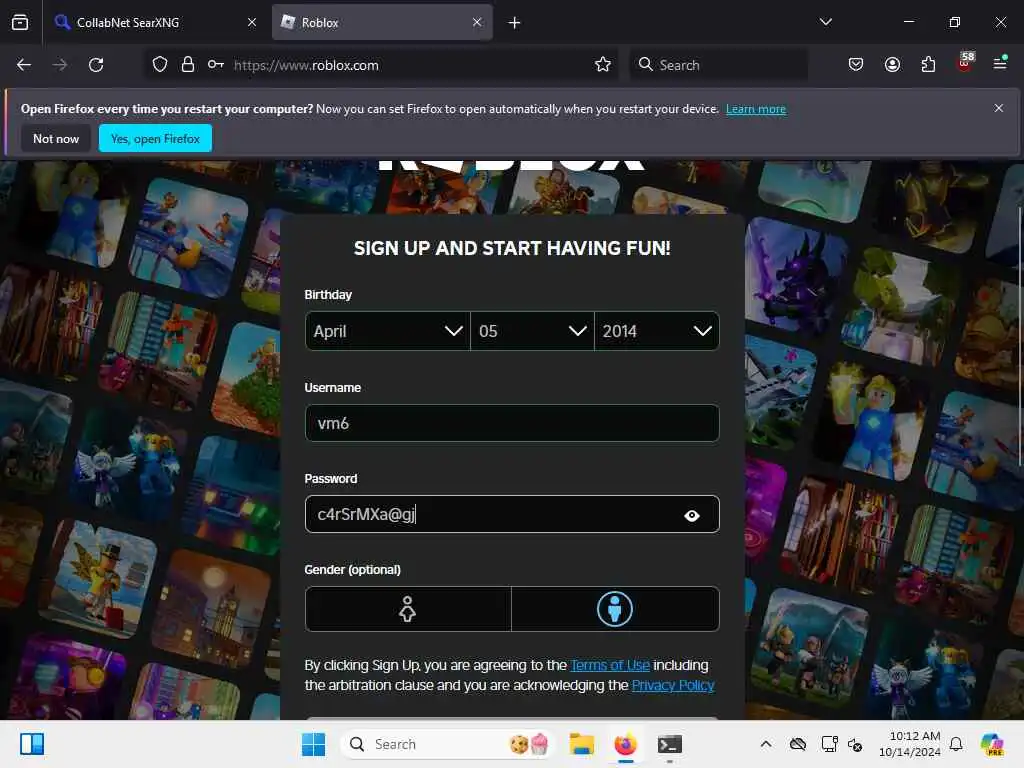The height and width of the screenshot is (768, 1024).
Task: Click the Firefox taskbar icon
Action: 626,744
